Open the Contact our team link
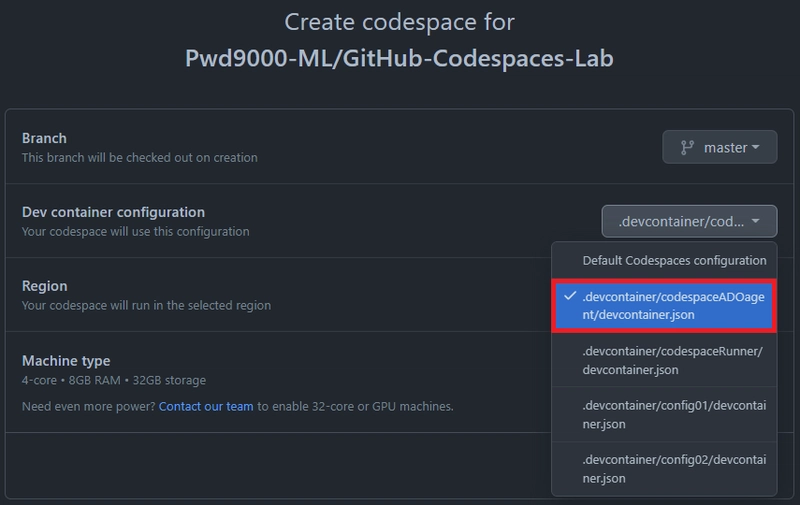Screen dimensions: 800x505 (208, 406)
